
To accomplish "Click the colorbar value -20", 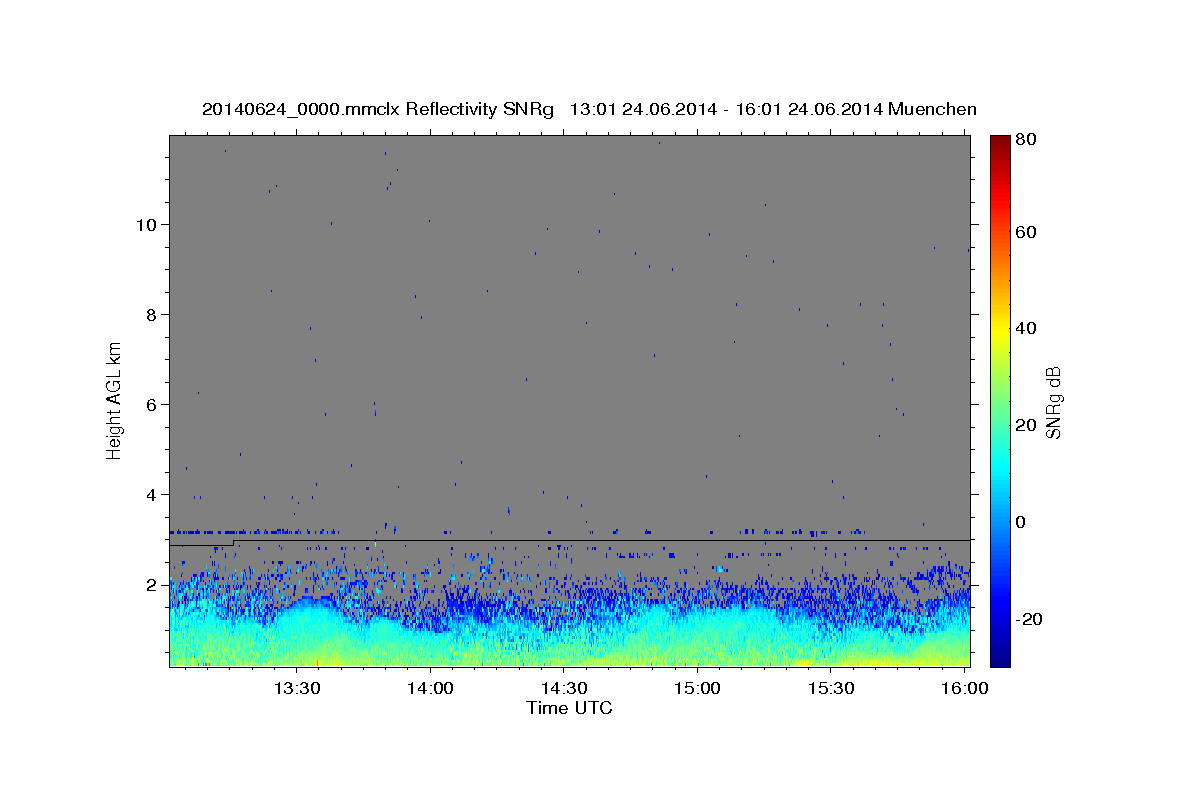I will pyautogui.click(x=1031, y=619).
